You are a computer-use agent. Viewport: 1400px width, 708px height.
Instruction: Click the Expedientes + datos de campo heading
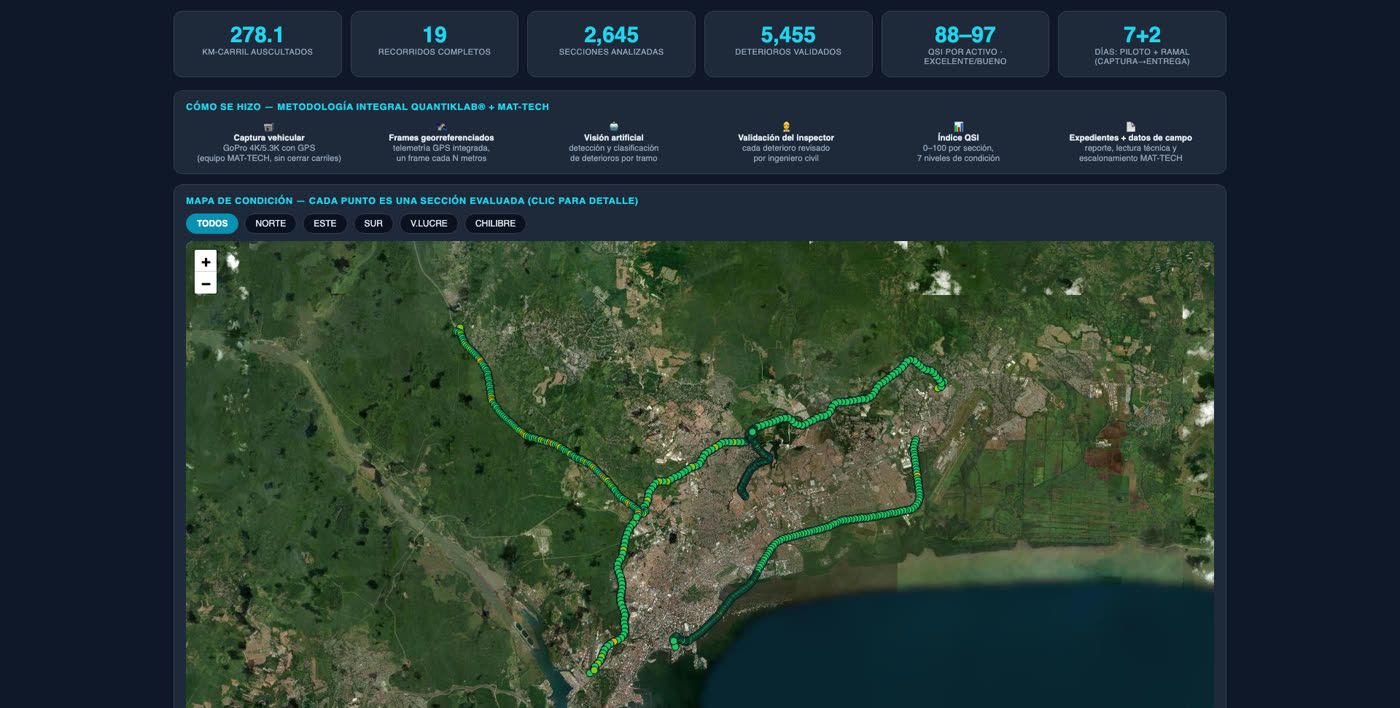click(1130, 138)
